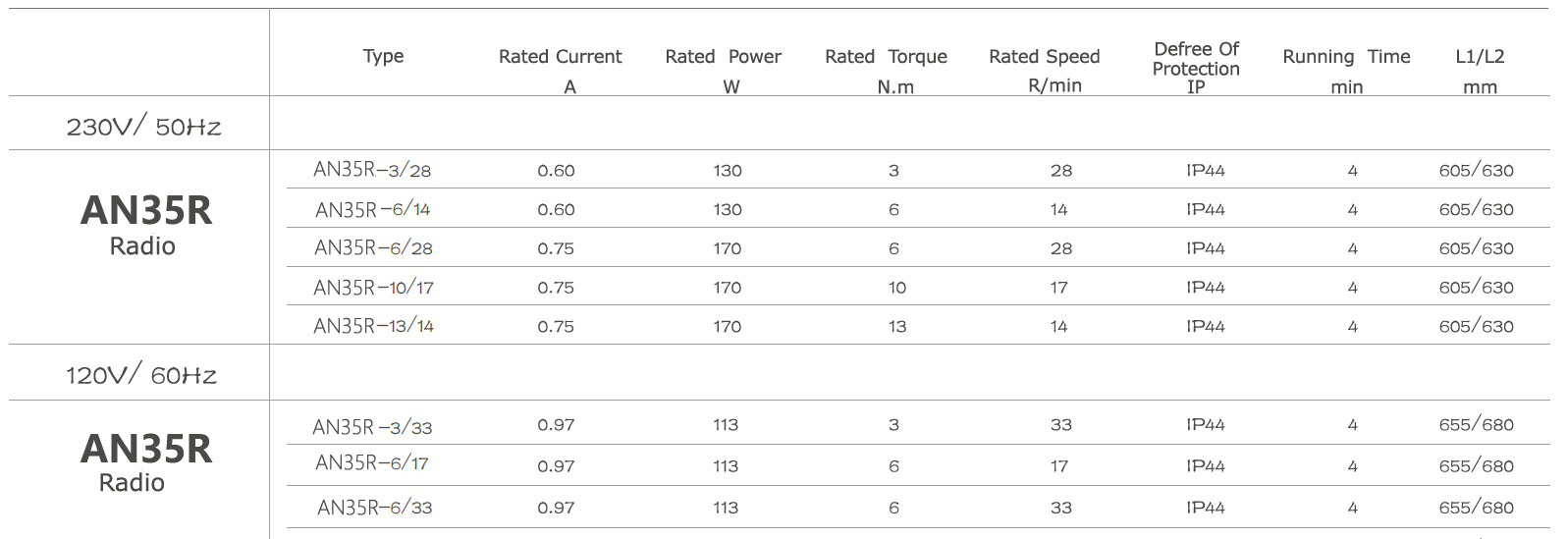Click AN35R-6/28 in the Type column
The image size is (1568, 539).
coord(373,248)
